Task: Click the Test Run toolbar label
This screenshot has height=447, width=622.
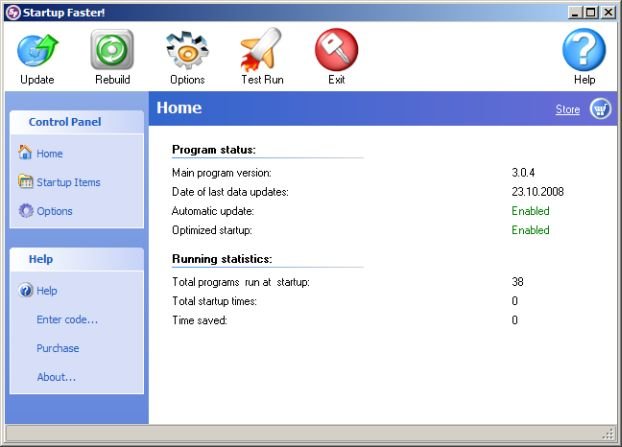Action: pyautogui.click(x=262, y=79)
